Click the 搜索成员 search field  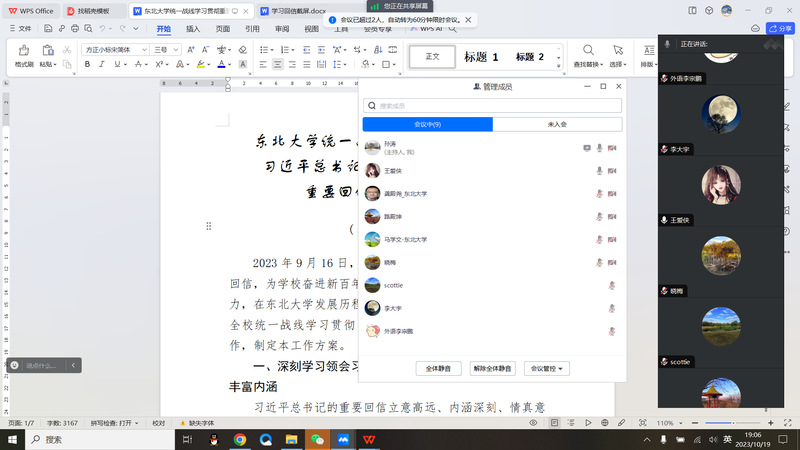[x=492, y=105]
